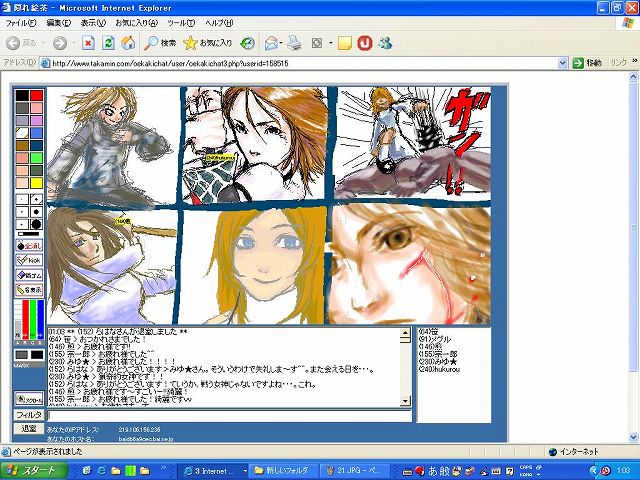Open the History clock icon

[x=247, y=43]
